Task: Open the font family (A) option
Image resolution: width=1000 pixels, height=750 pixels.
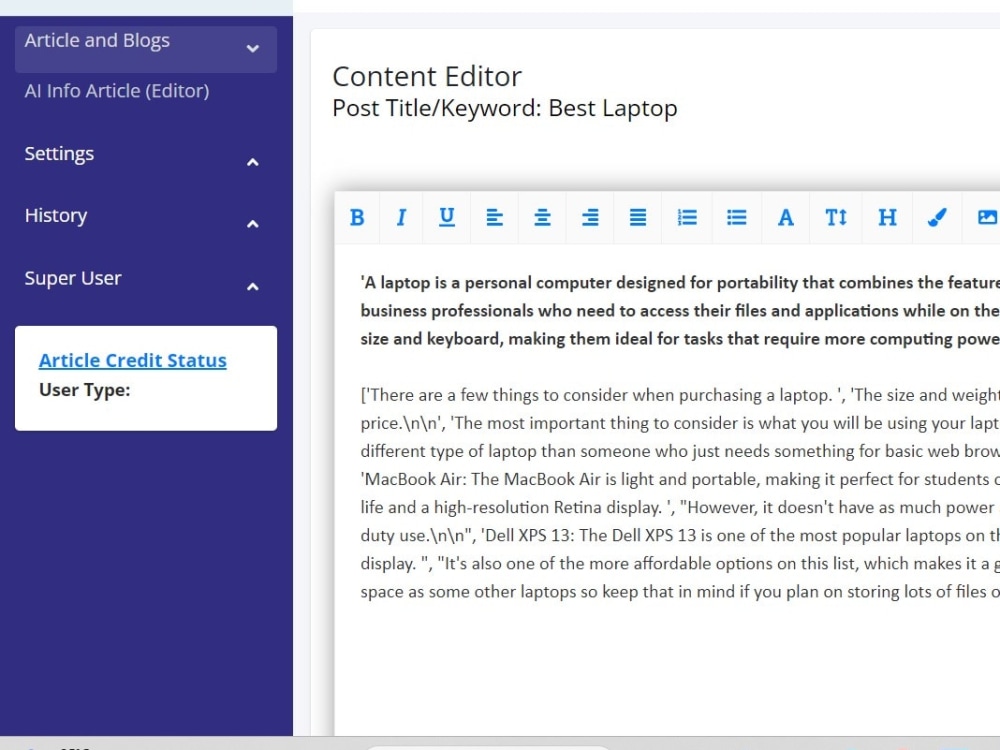Action: pyautogui.click(x=786, y=217)
